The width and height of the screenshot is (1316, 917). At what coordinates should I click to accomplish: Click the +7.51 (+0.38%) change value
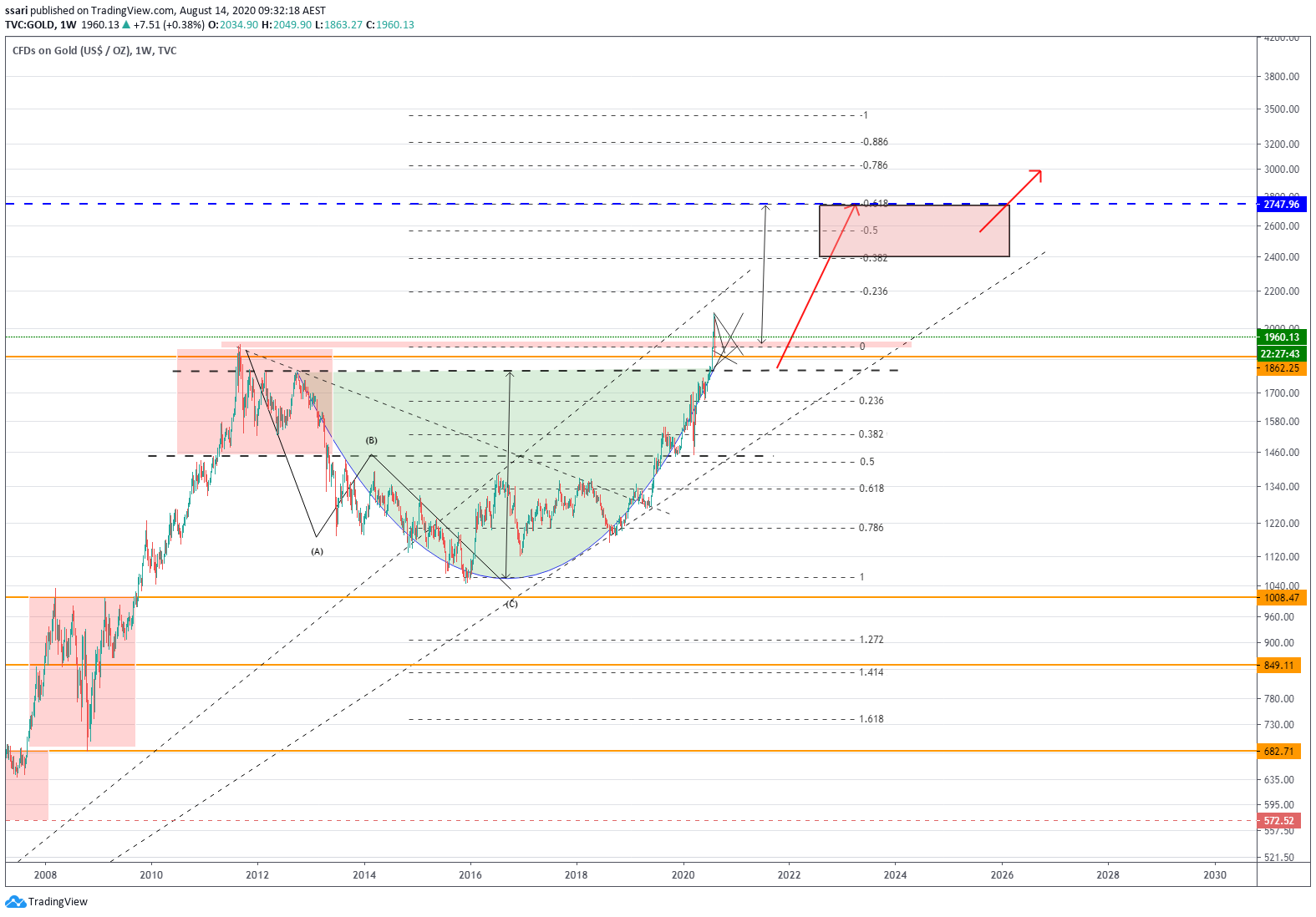coord(169,25)
